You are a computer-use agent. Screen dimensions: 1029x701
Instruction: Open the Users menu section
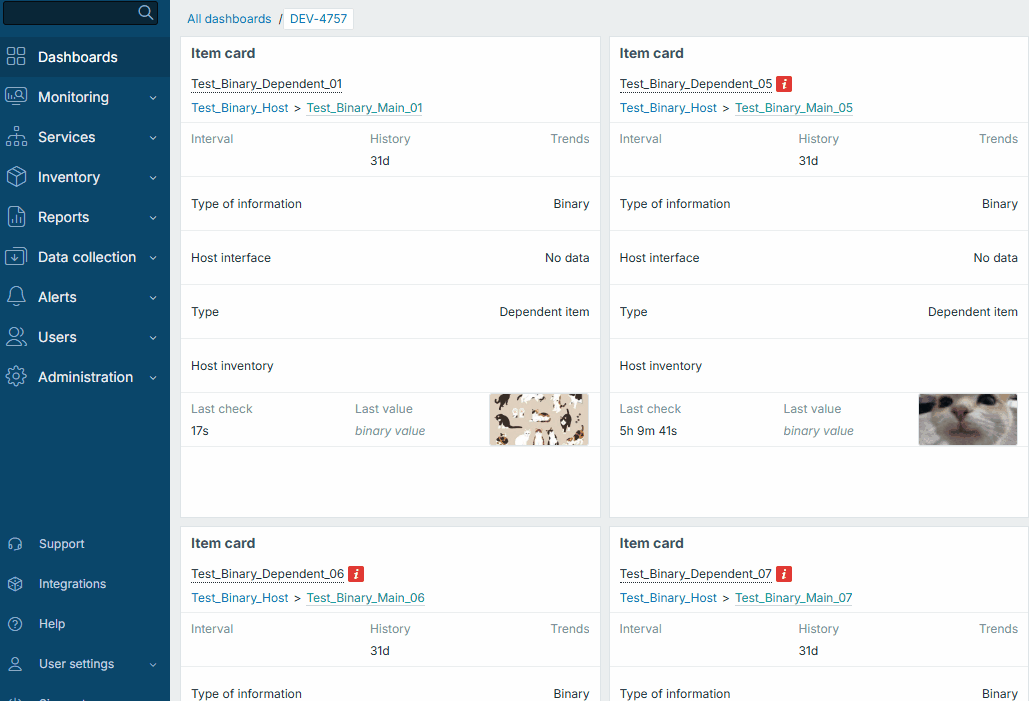[57, 337]
